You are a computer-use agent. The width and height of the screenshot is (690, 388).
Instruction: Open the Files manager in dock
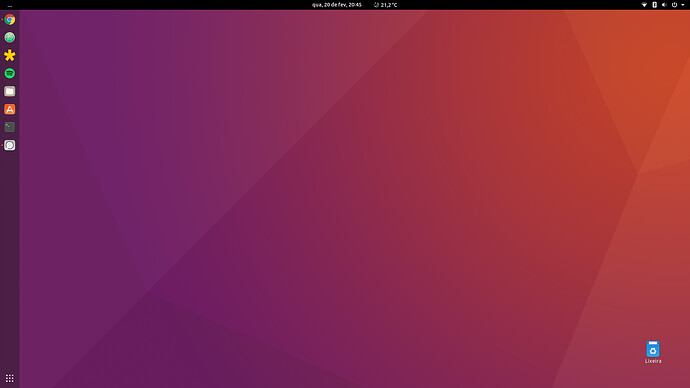coord(10,91)
